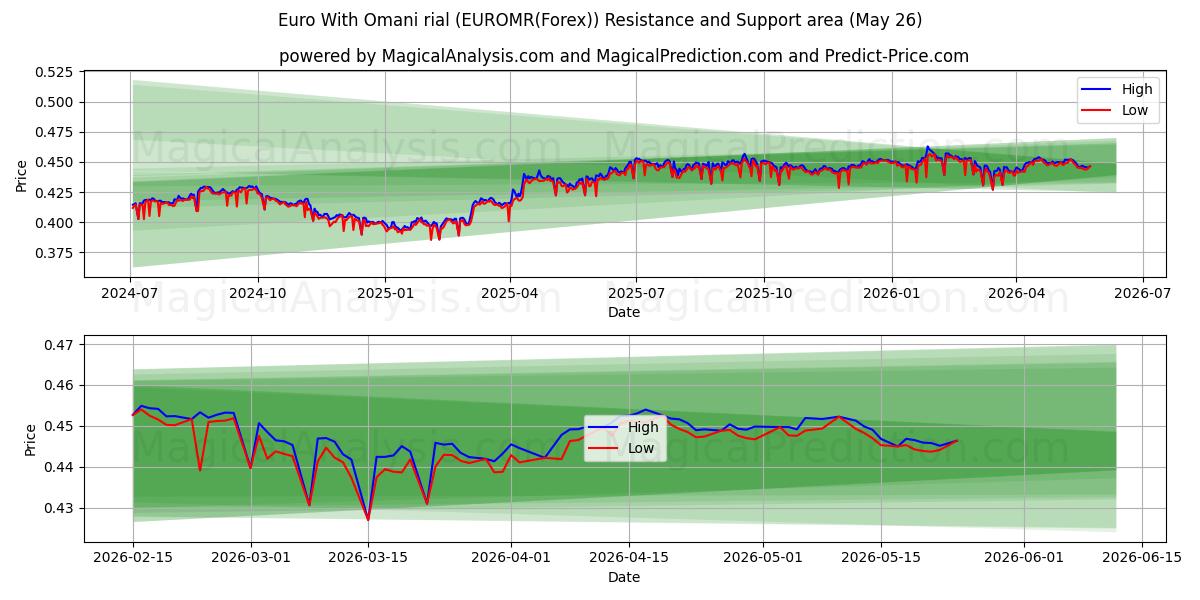
Task: Click the top chart x-axis date 2025-01
Action: tap(386, 295)
